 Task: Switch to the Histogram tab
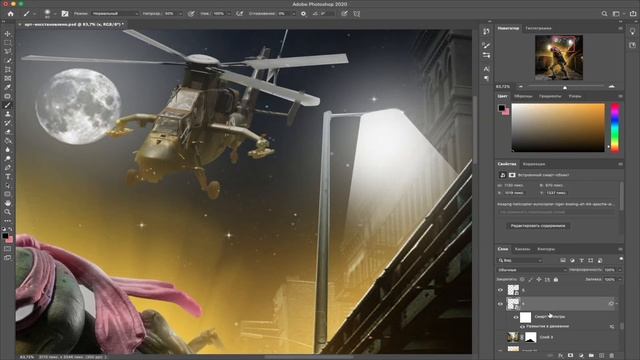[x=538, y=28]
